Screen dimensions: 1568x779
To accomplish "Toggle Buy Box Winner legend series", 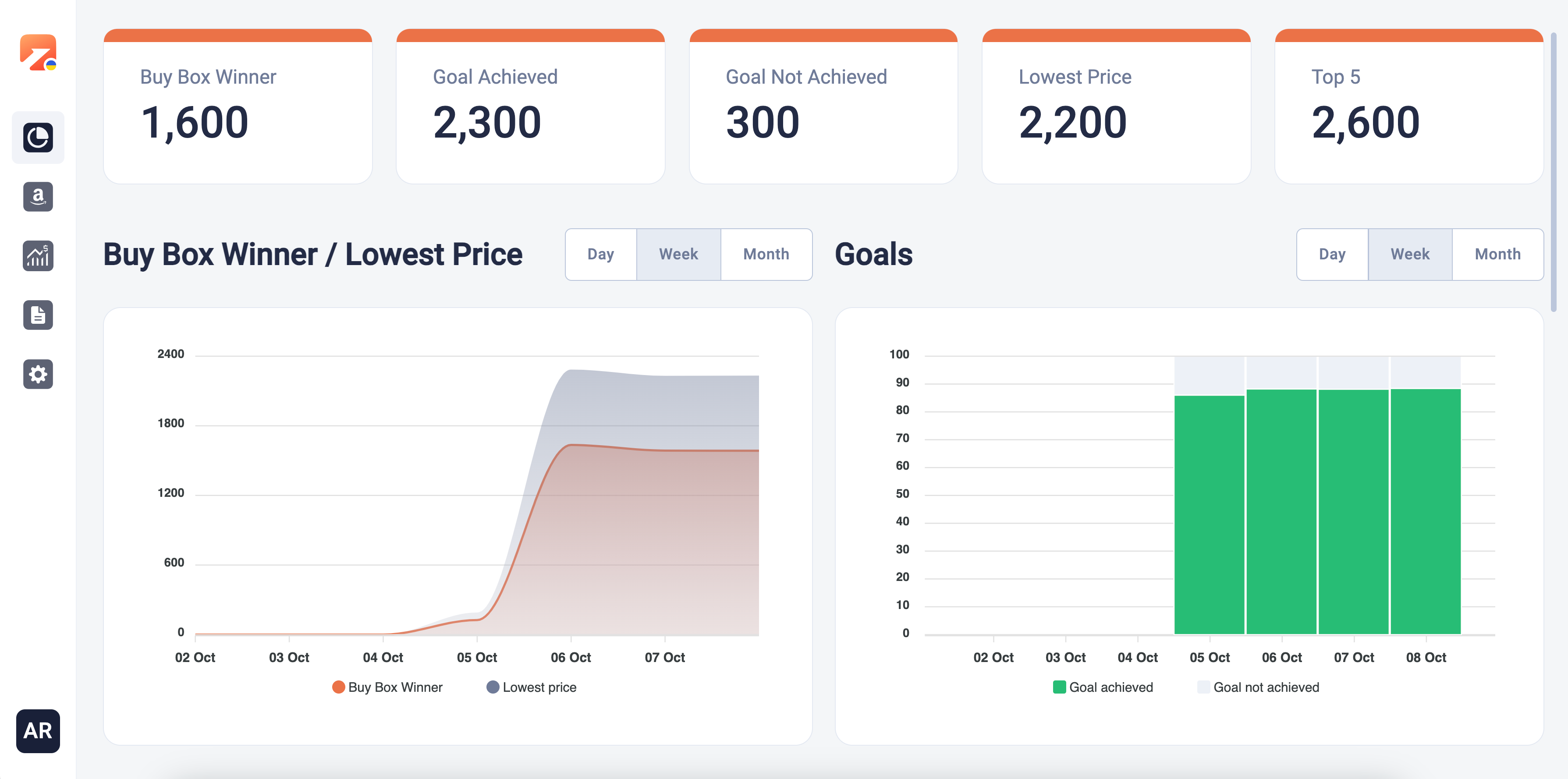I will point(388,687).
